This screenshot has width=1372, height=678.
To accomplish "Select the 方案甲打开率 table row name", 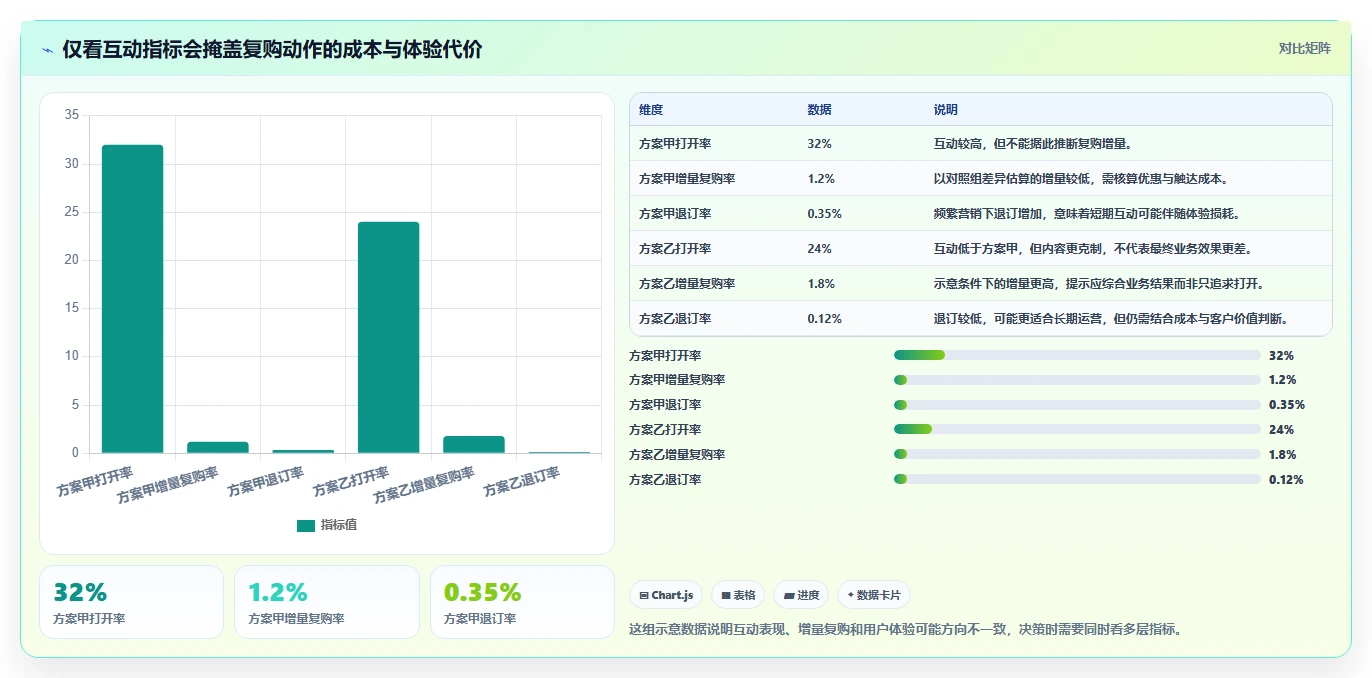I will (675, 143).
